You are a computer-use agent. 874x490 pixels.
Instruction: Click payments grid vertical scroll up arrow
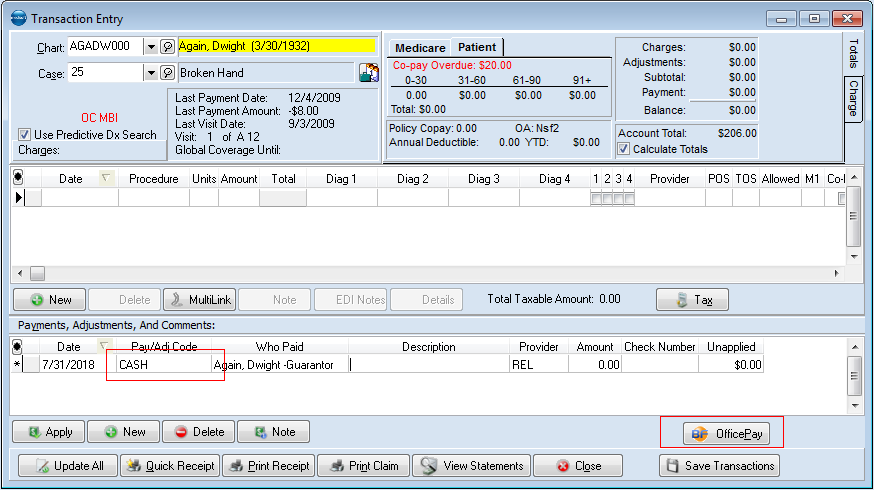click(854, 347)
